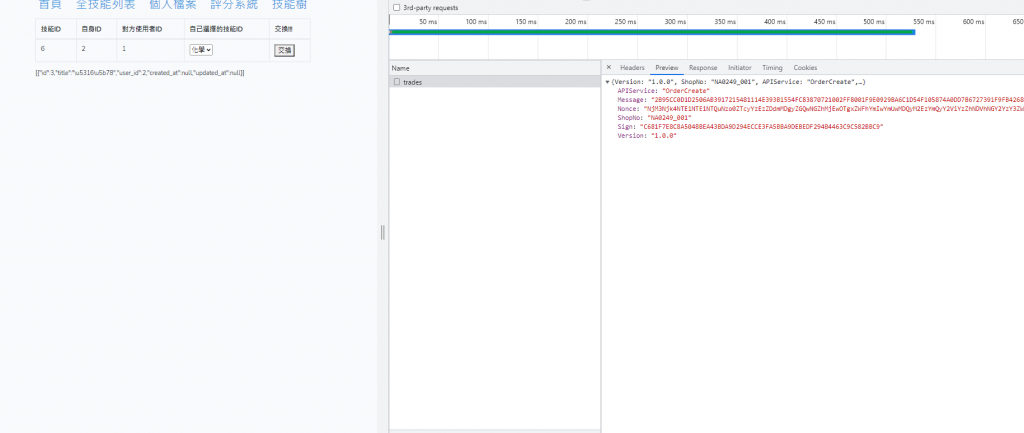
Task: Open the 首頁 navigation link
Action: point(50,5)
